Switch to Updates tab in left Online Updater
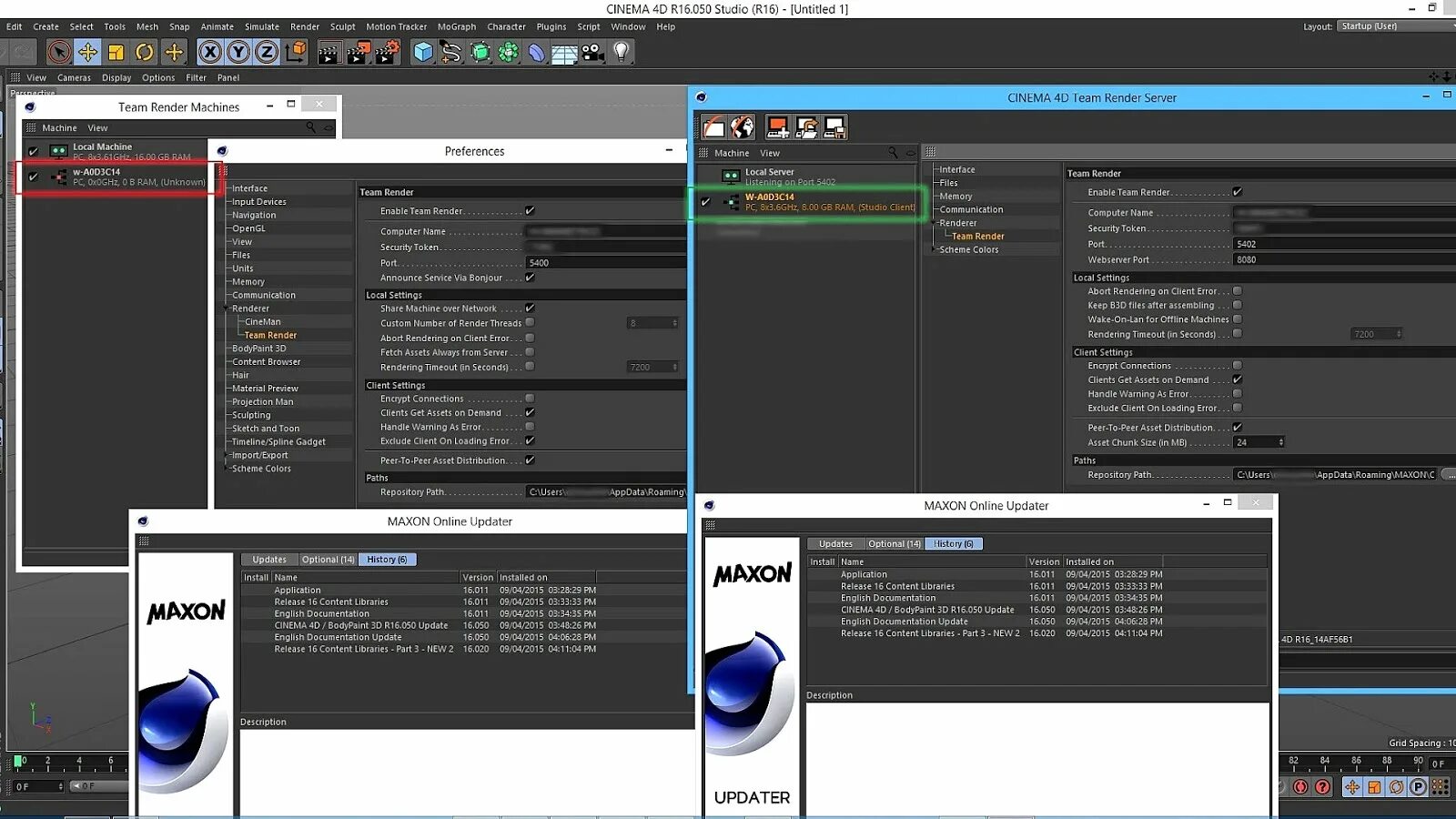This screenshot has width=1456, height=819. tap(269, 560)
